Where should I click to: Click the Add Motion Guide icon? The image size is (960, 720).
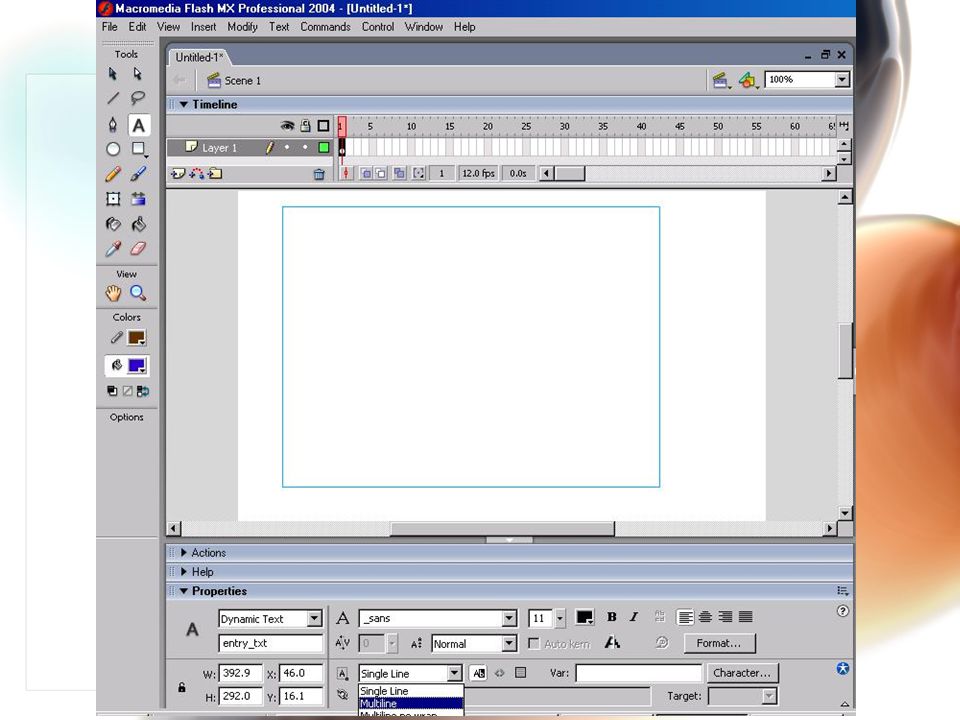tap(197, 174)
